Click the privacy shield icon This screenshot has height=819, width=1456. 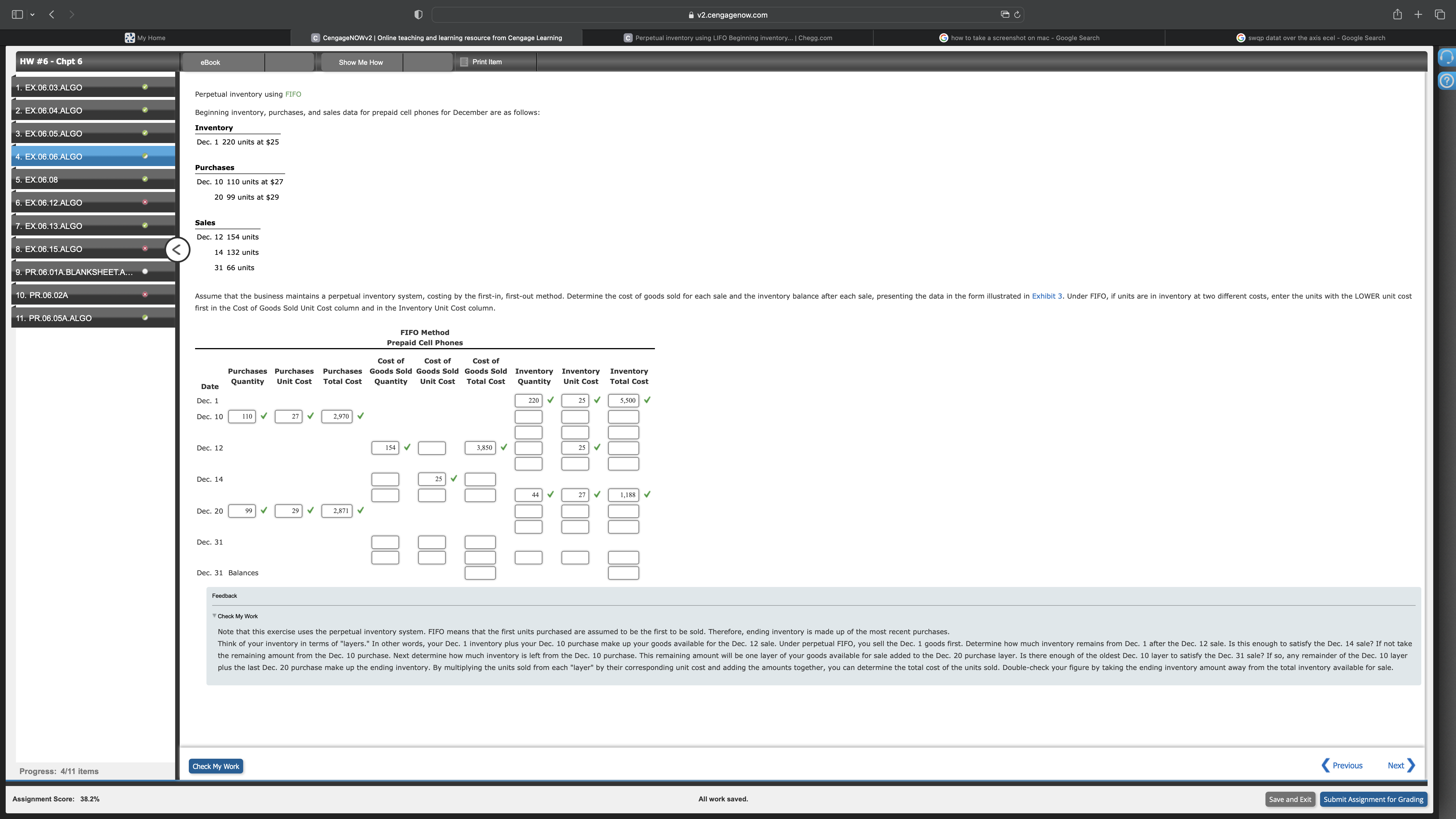pos(418,15)
